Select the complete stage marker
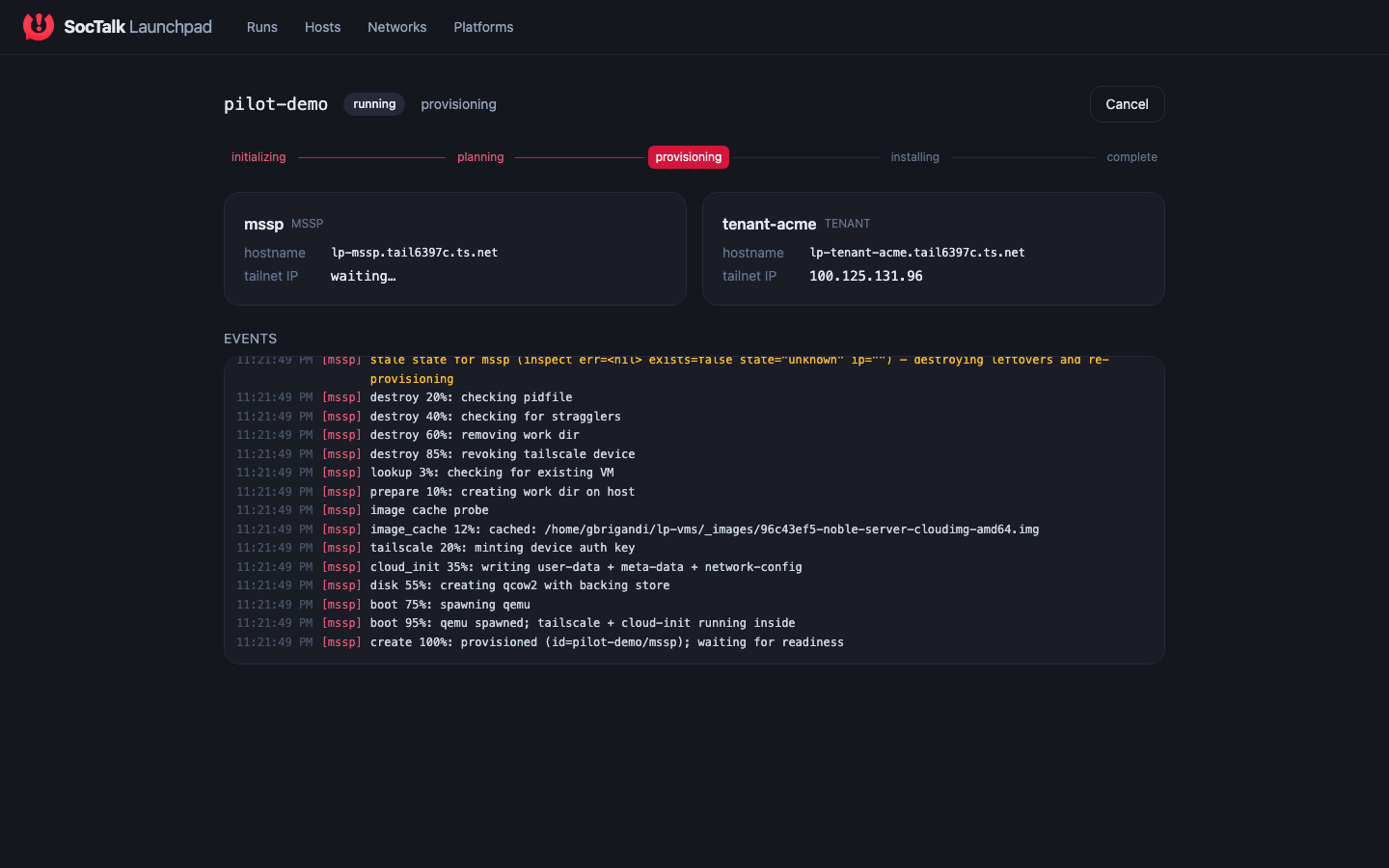 tap(1132, 157)
